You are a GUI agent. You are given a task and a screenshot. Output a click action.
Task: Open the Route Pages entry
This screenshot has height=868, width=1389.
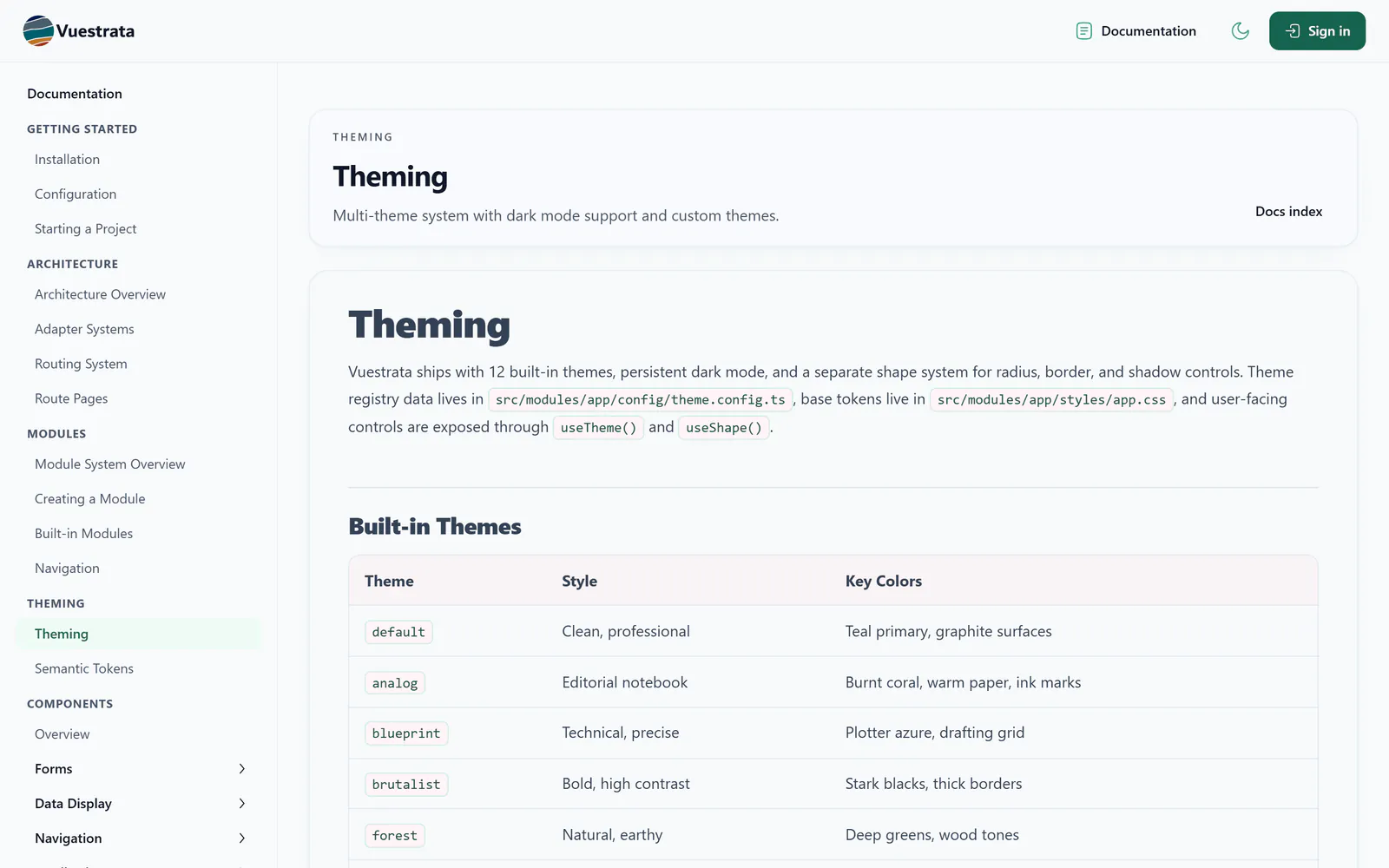[x=71, y=399]
